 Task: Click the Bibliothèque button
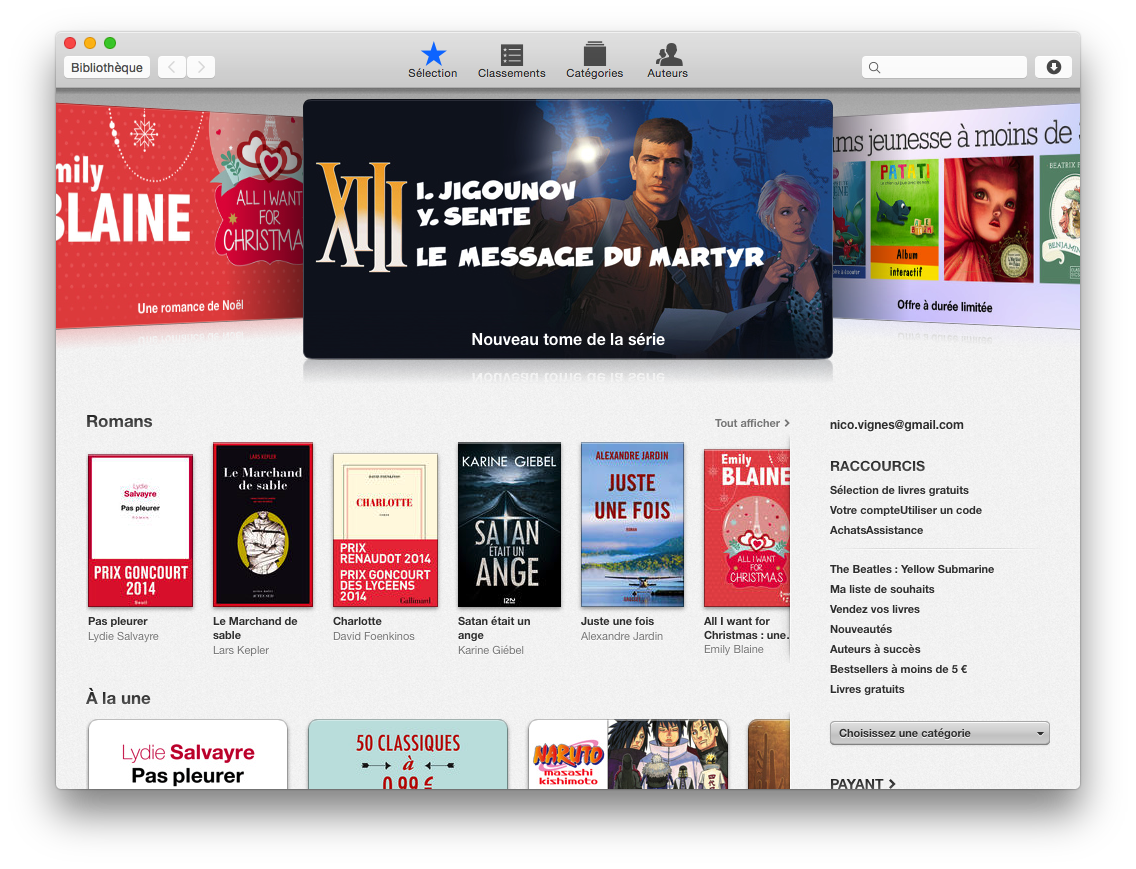107,67
